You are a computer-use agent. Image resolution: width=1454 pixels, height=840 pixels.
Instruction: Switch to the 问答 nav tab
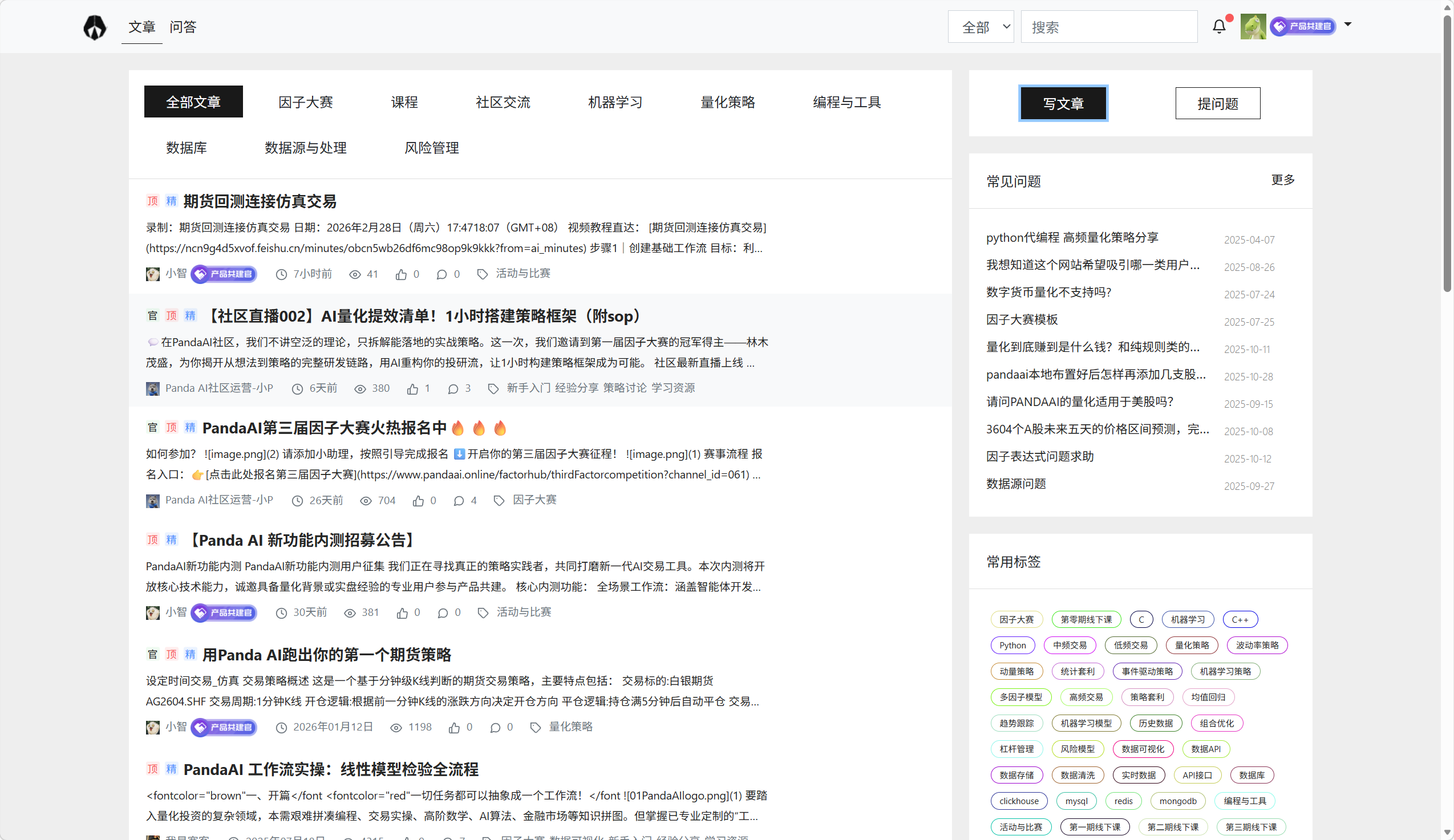(183, 27)
